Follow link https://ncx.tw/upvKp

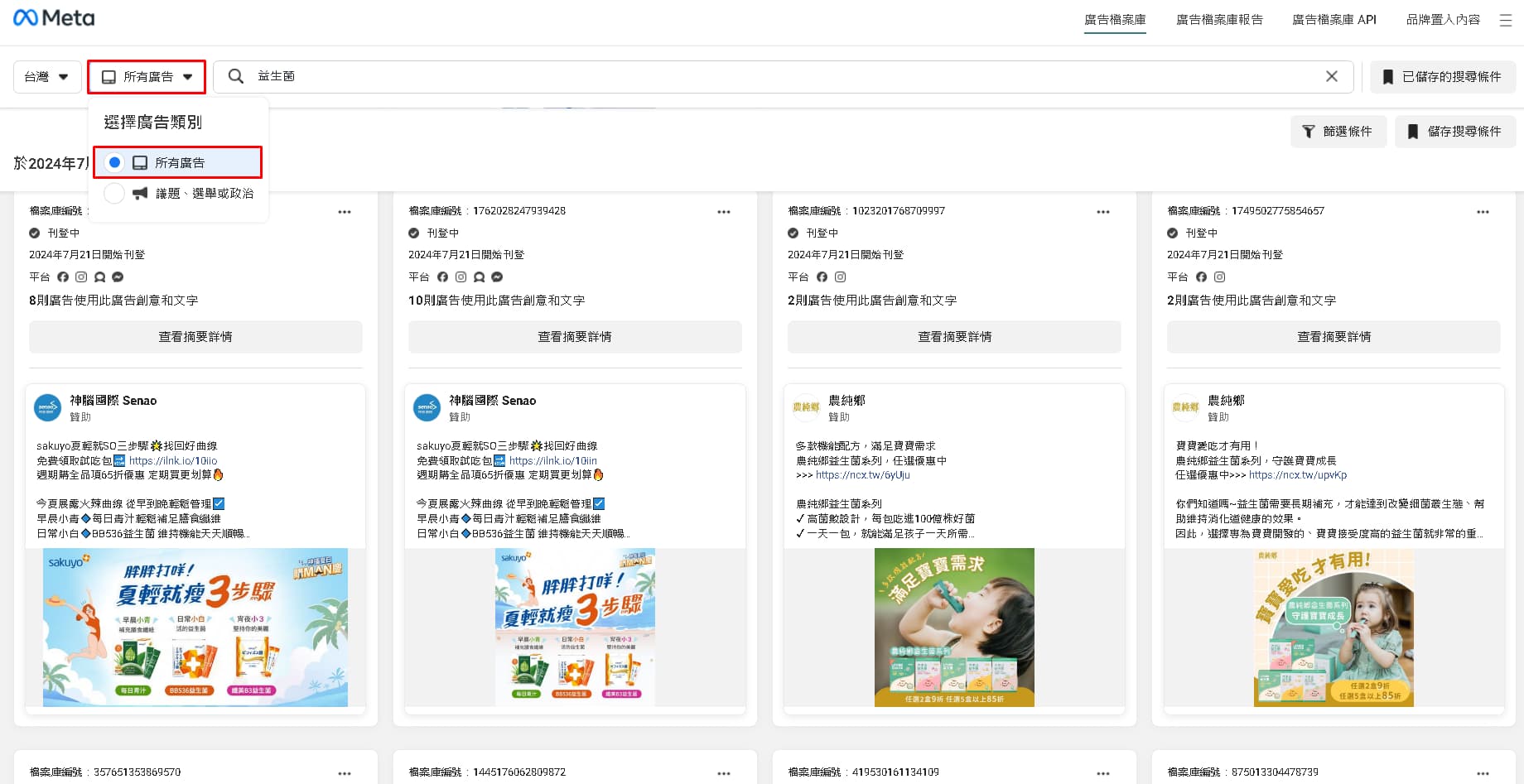click(1298, 475)
